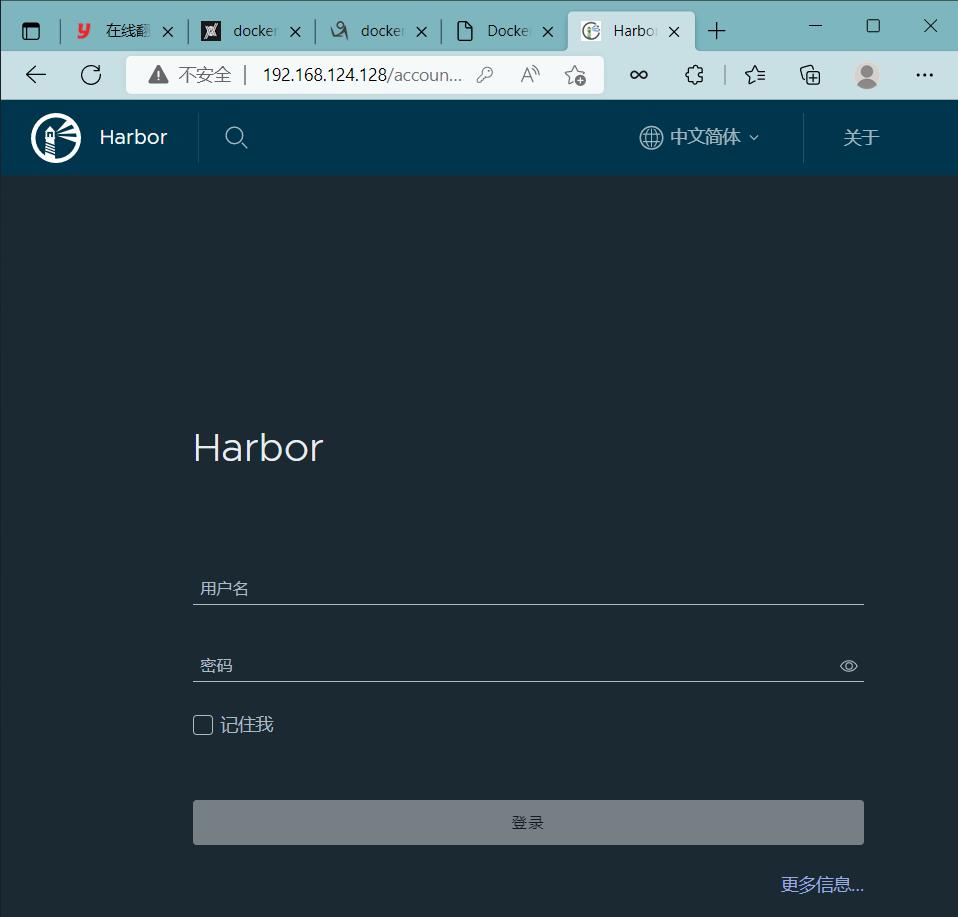Click the Harbor lighthouse logo

click(56, 137)
